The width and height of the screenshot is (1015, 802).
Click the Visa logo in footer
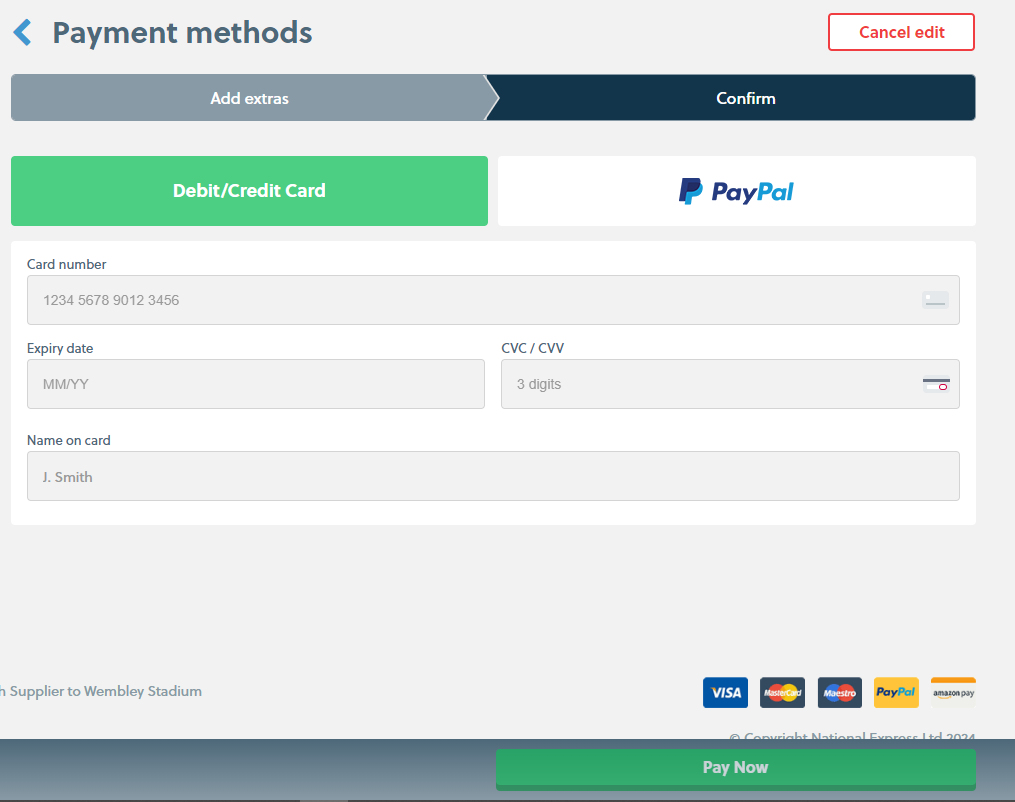(x=725, y=692)
